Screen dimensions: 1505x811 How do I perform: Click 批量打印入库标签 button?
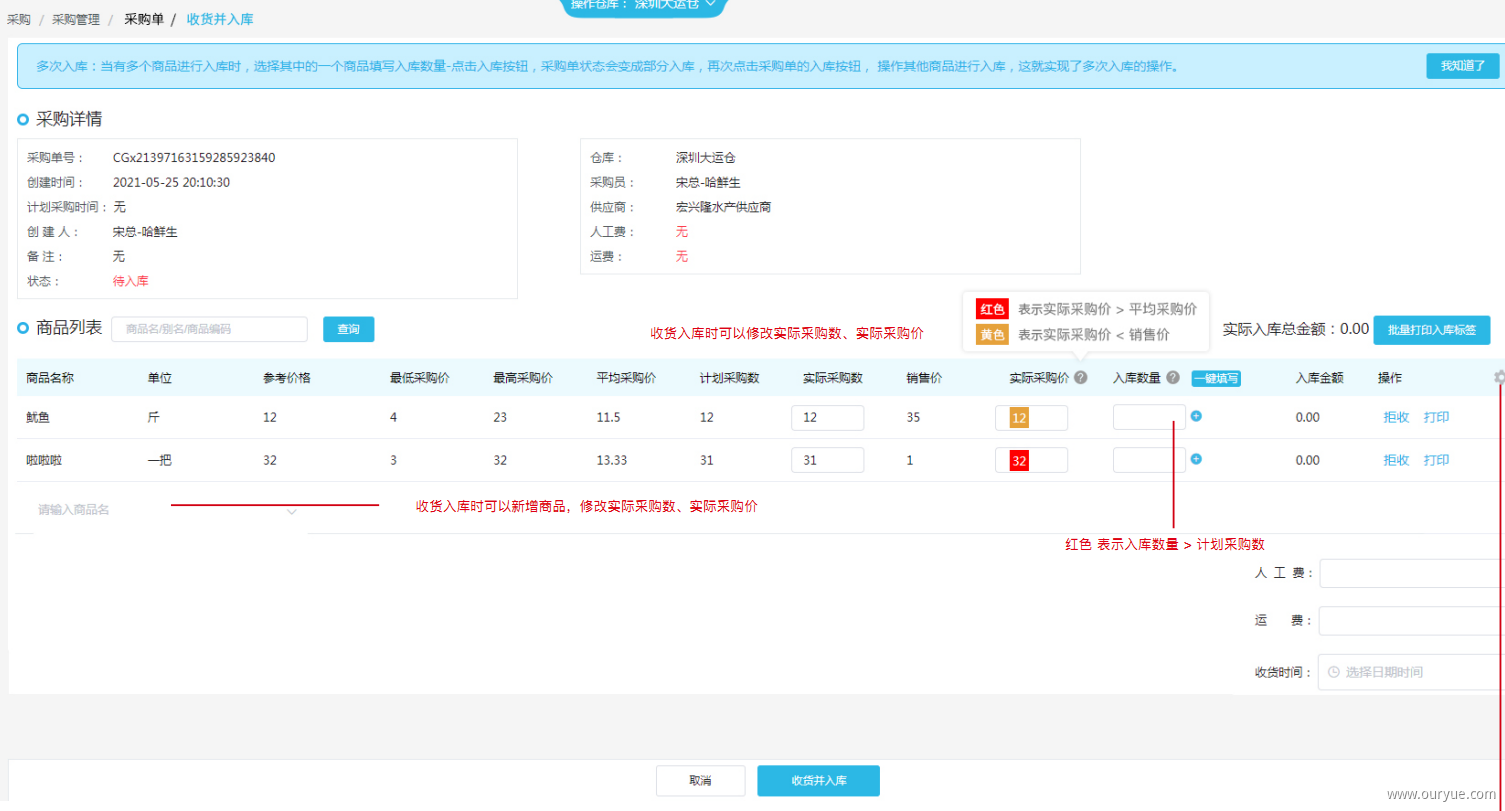point(1432,329)
